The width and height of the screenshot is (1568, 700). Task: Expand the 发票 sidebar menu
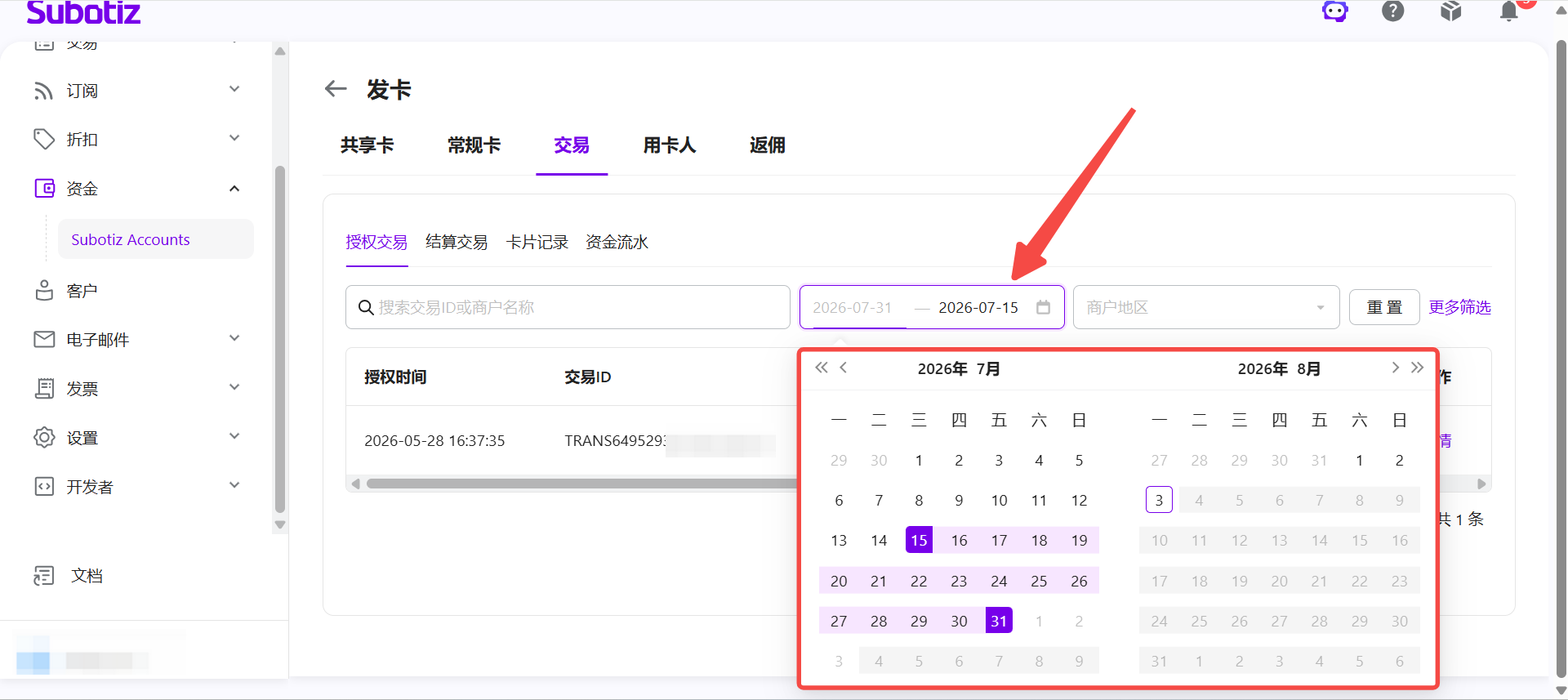click(x=234, y=387)
